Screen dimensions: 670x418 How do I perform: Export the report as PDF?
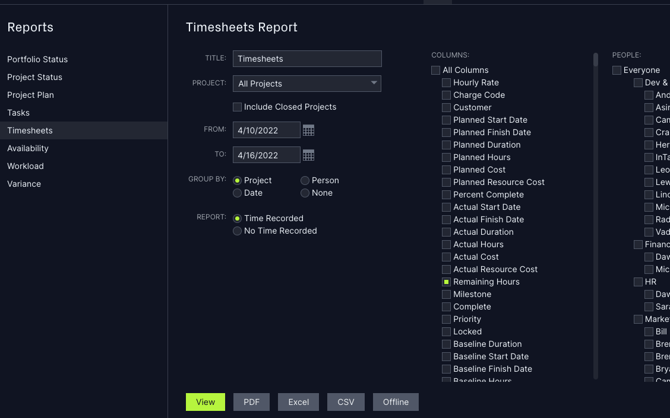pos(251,402)
